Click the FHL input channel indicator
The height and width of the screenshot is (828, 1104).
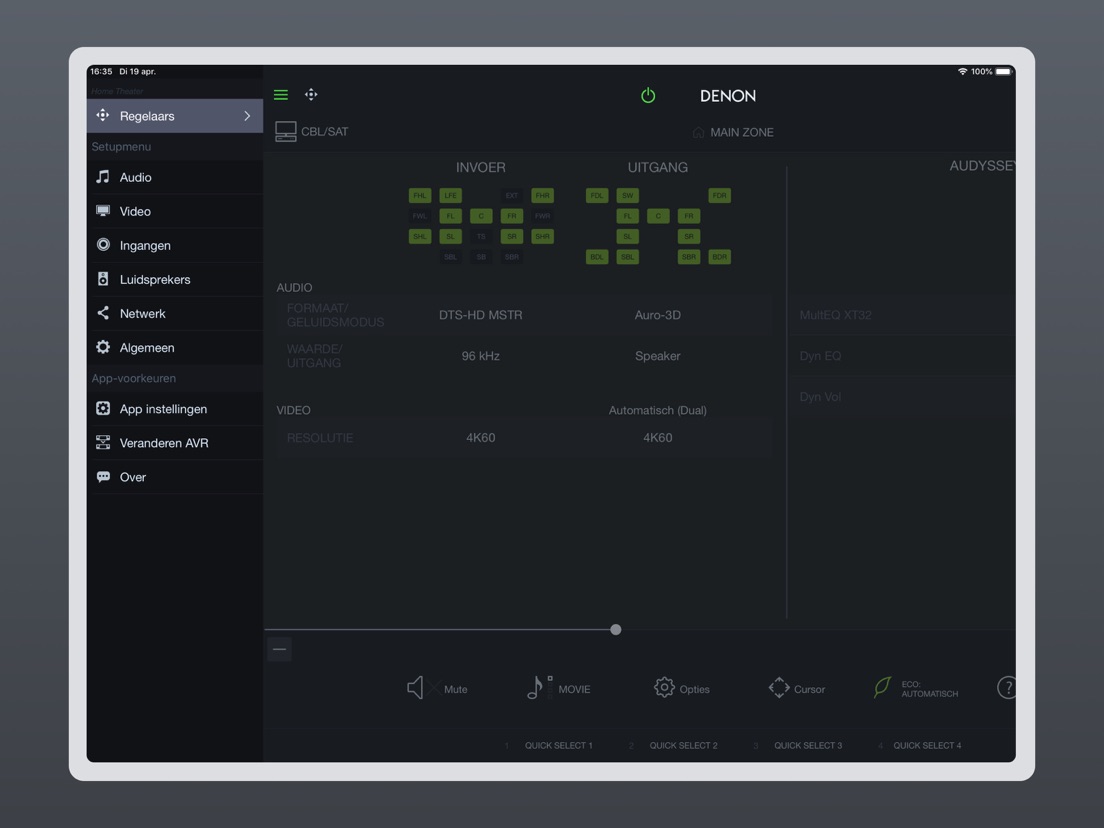click(420, 195)
